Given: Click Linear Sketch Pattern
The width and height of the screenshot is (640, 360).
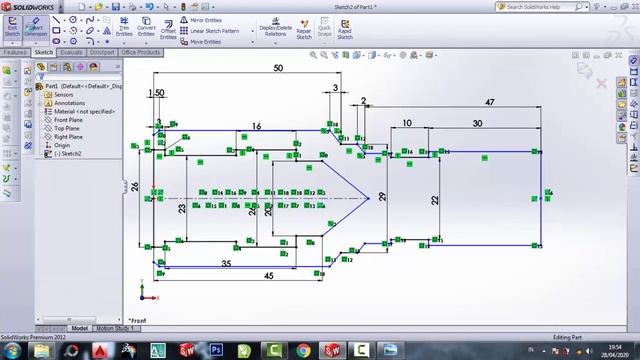Looking at the screenshot, I should [210, 31].
